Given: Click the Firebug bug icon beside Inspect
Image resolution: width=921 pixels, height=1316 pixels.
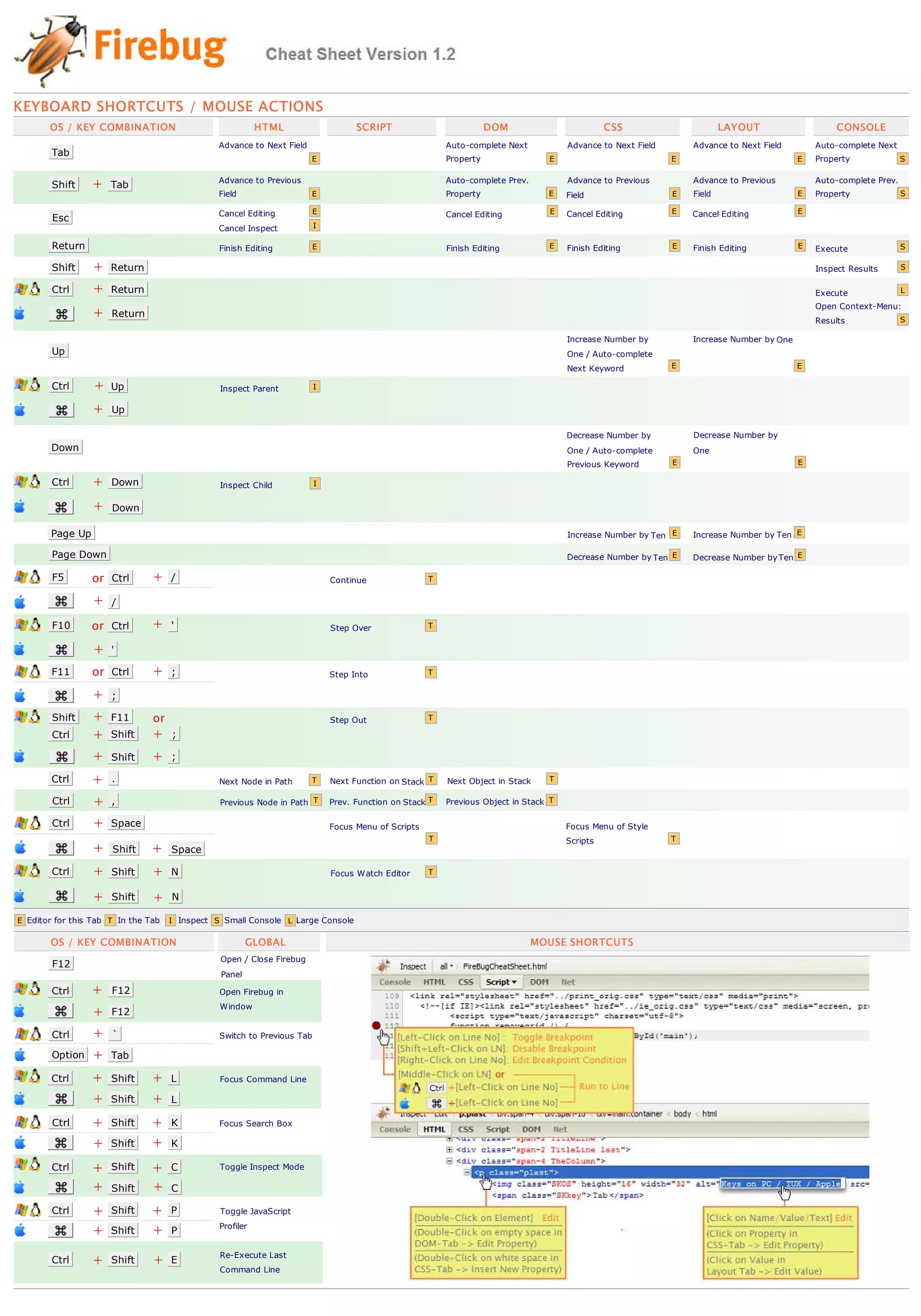Looking at the screenshot, I should [x=383, y=966].
